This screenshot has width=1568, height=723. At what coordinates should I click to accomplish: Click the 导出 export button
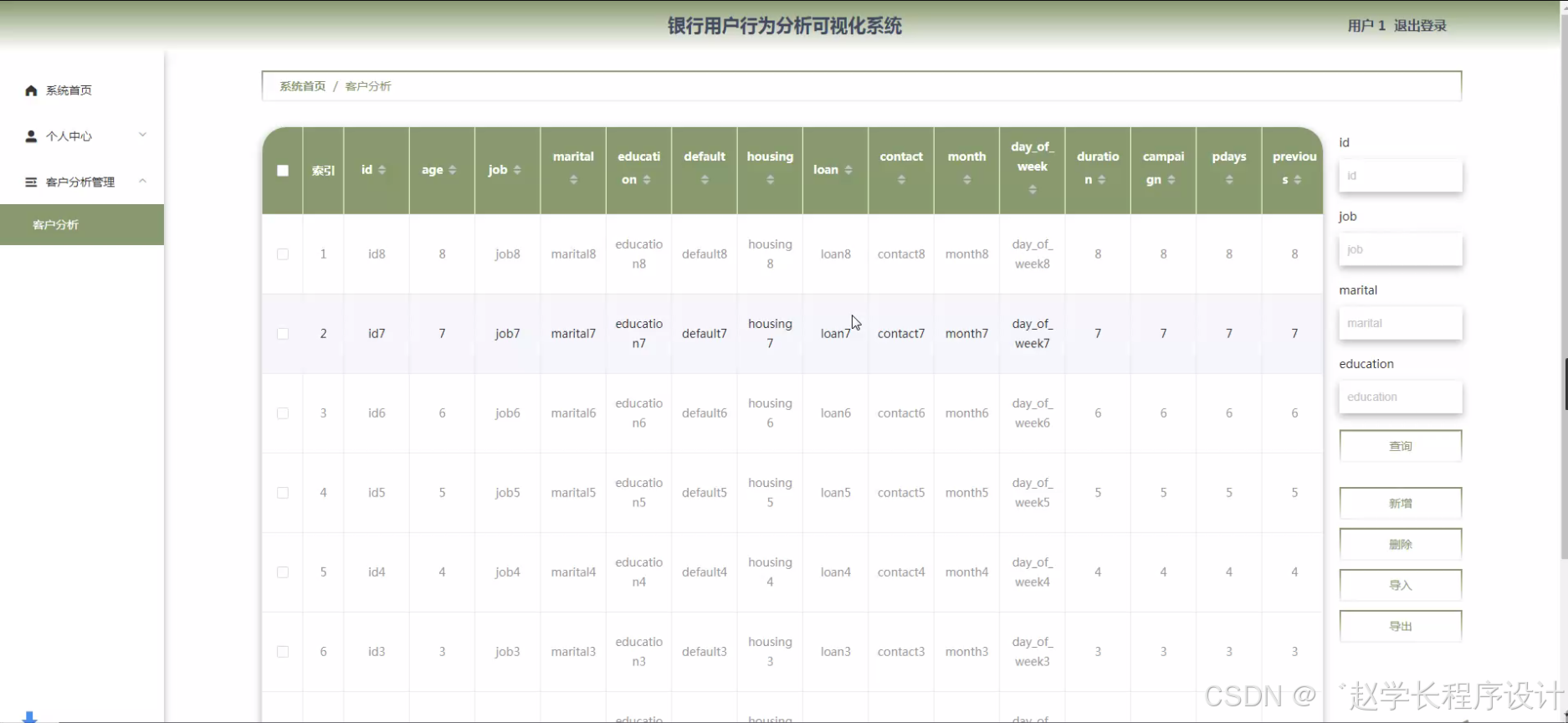tap(1401, 626)
